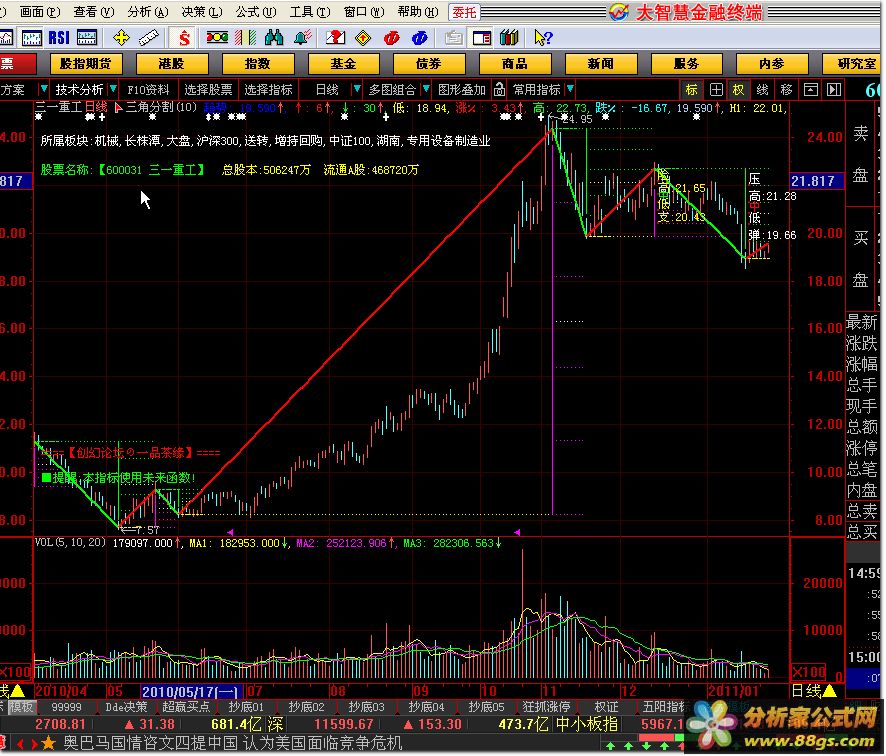Viewport: 886px width, 756px height.
Task: Click the orange star in news ticker
Action: click(x=49, y=744)
